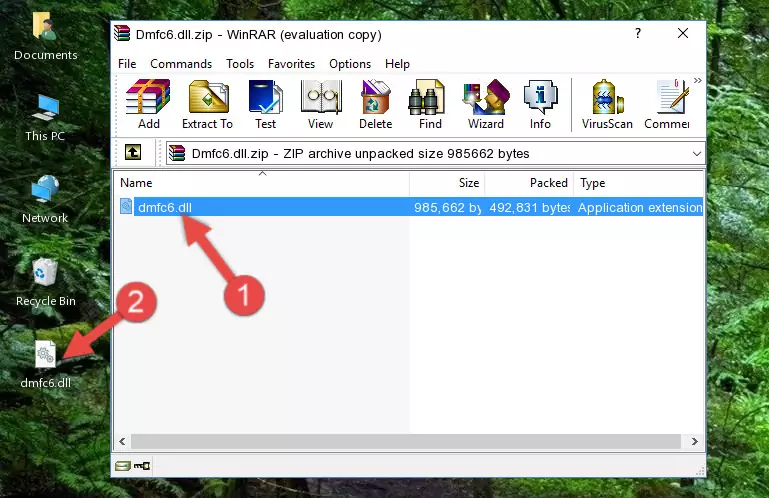Click the 492,831 bytes packed cell
Viewport: 769px width, 498px height.
pos(530,208)
